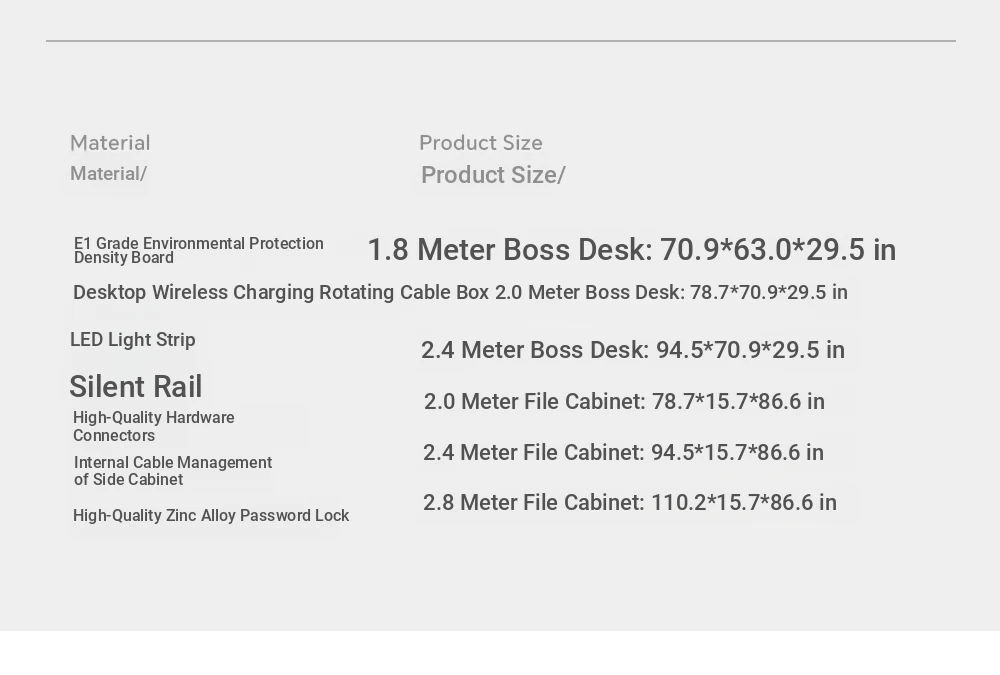This screenshot has height=675, width=1000.
Task: Click 'Desktop Wireless Charging Rotating Cable Box' text
Action: coord(281,292)
